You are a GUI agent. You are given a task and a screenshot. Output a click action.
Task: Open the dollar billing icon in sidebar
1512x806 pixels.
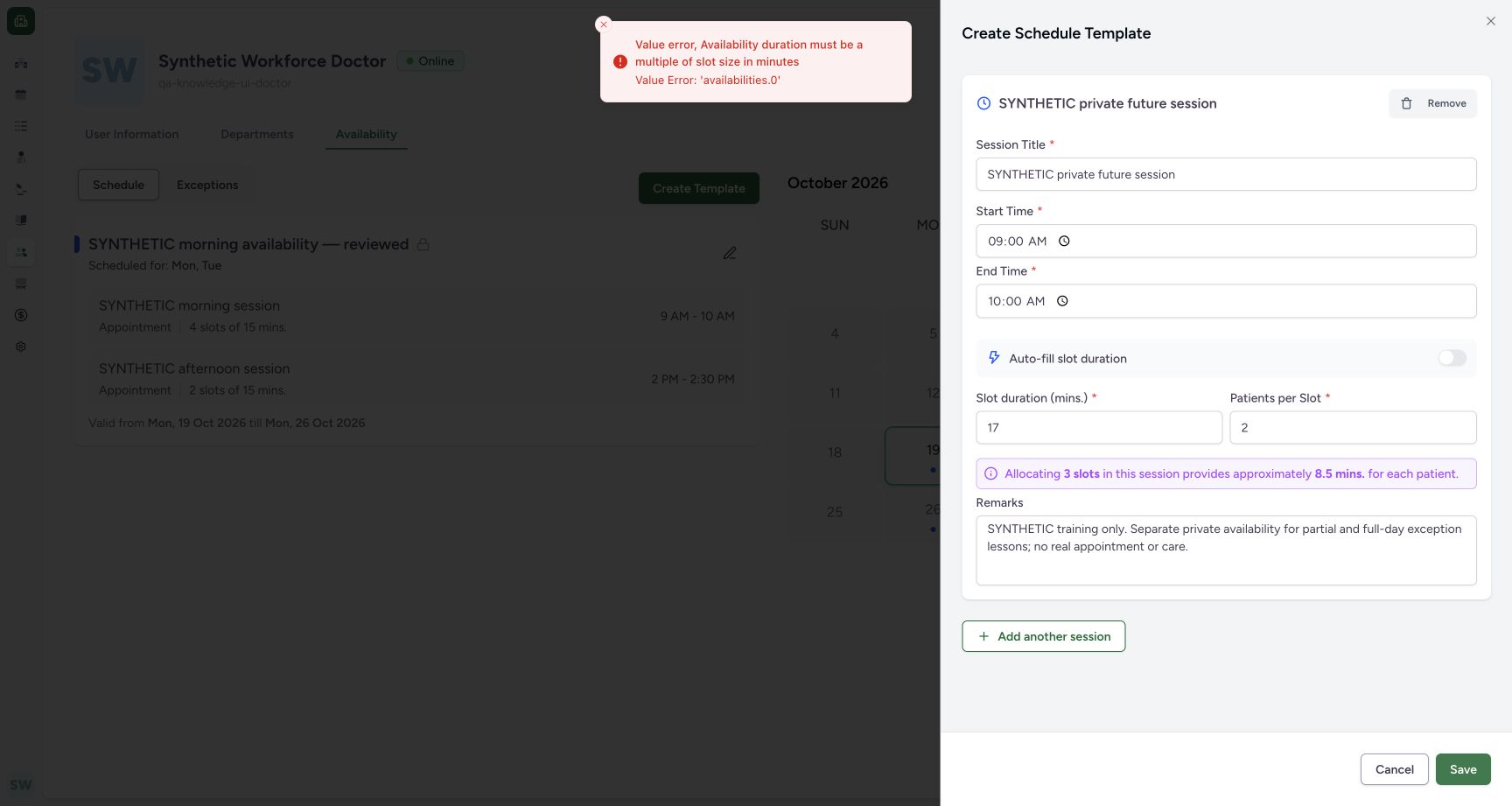[x=21, y=315]
